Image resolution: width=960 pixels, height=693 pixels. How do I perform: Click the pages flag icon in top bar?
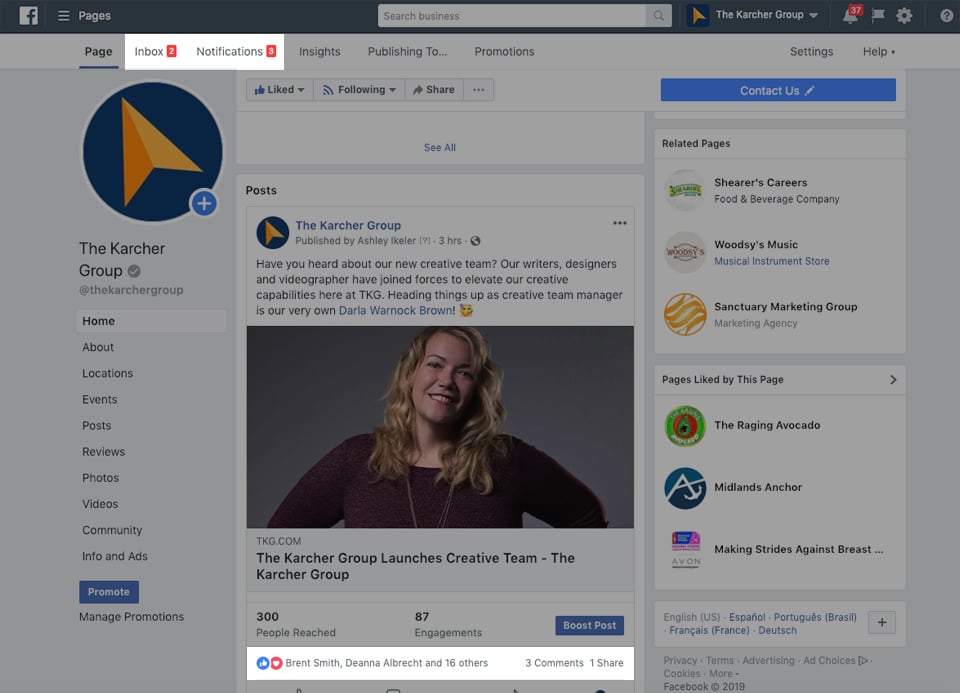click(x=880, y=15)
